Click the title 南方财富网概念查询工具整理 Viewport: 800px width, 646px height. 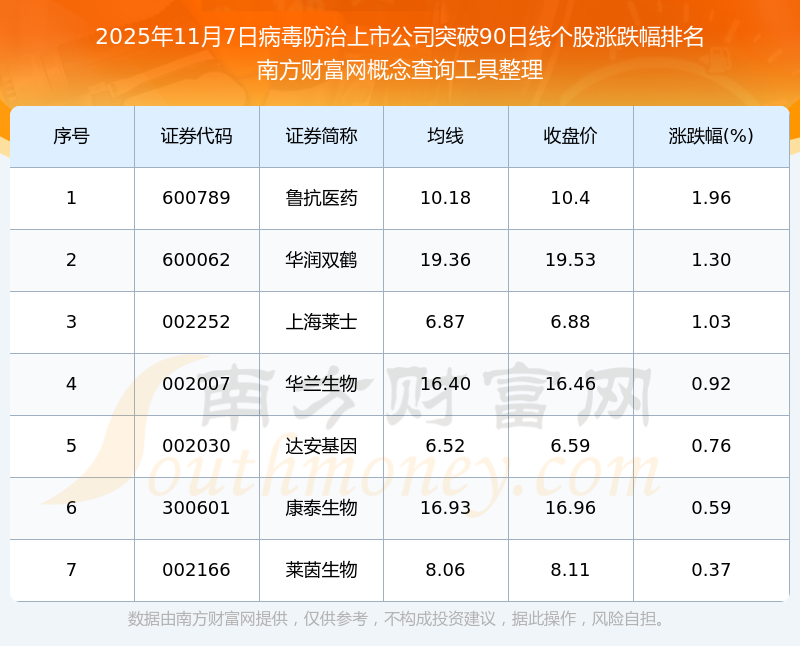(400, 70)
